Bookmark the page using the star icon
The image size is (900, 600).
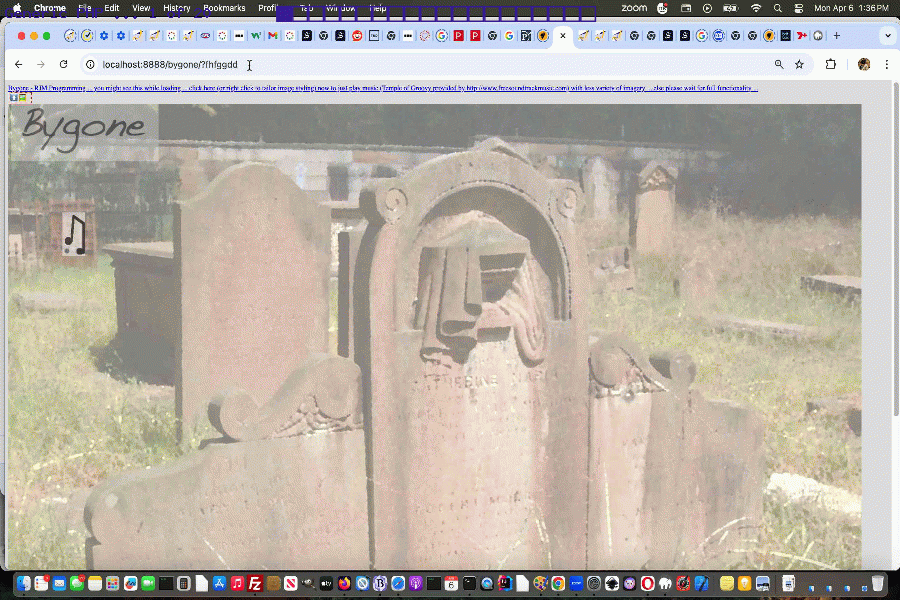tap(800, 63)
